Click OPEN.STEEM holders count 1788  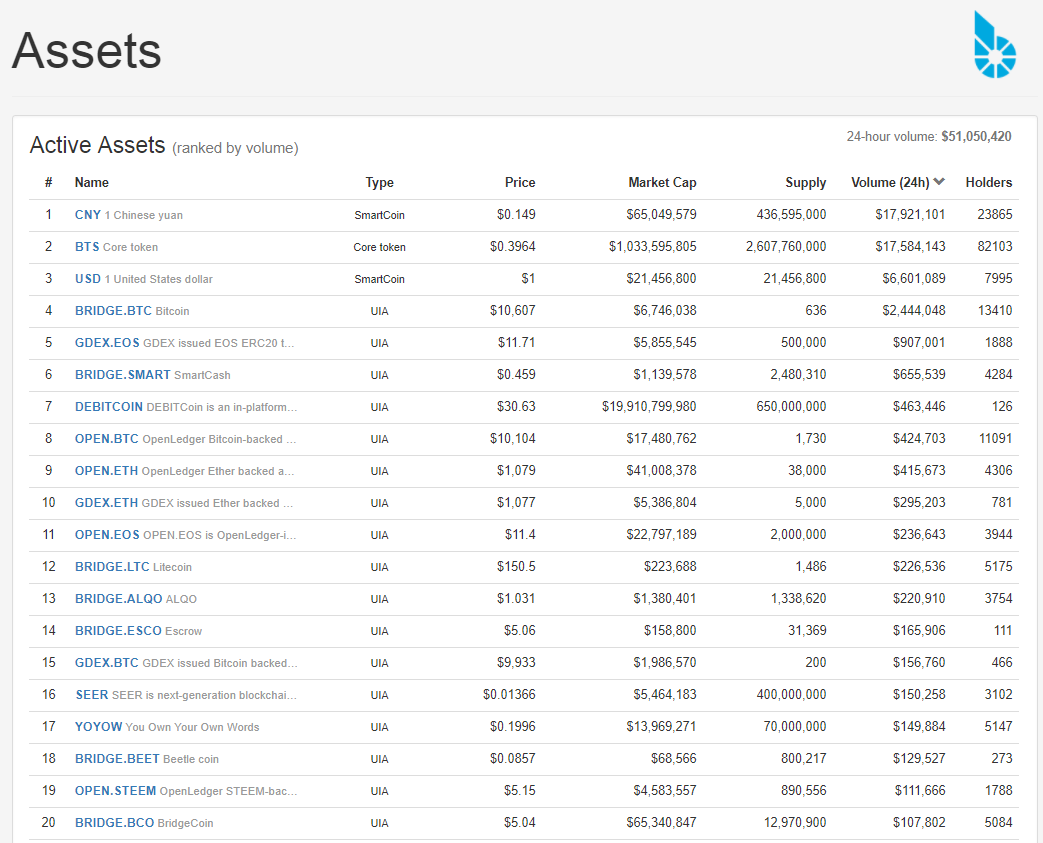[x=998, y=790]
